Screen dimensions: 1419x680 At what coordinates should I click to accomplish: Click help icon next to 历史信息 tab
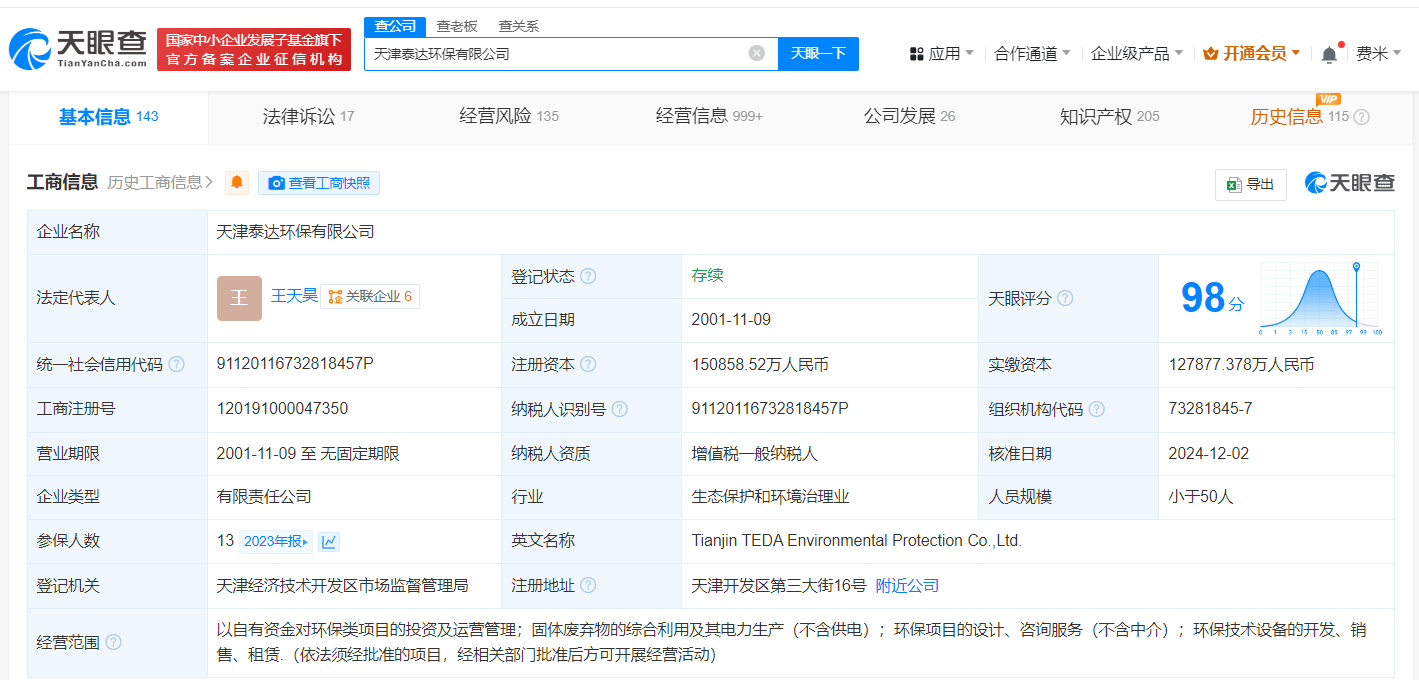point(1361,117)
